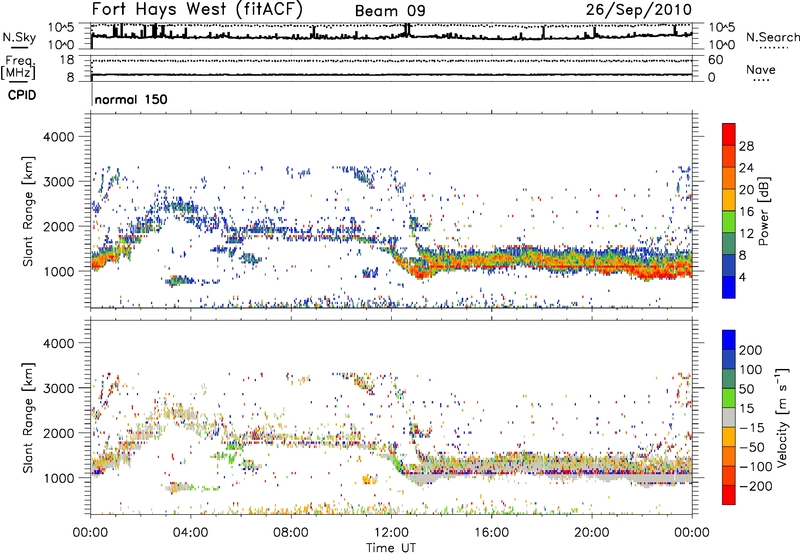Select the "1000" tick of the velocity panel
The height and width of the screenshot is (554, 800).
(58, 478)
